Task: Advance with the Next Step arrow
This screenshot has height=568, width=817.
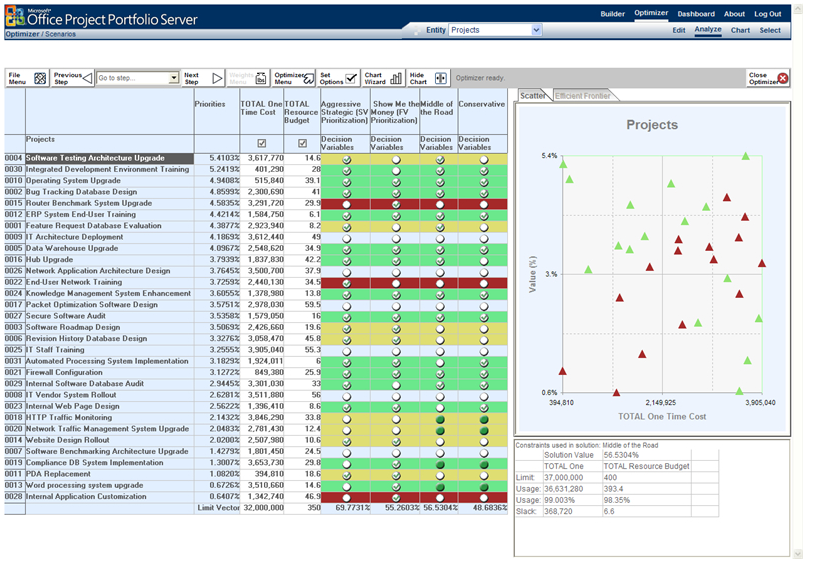Action: pyautogui.click(x=217, y=79)
